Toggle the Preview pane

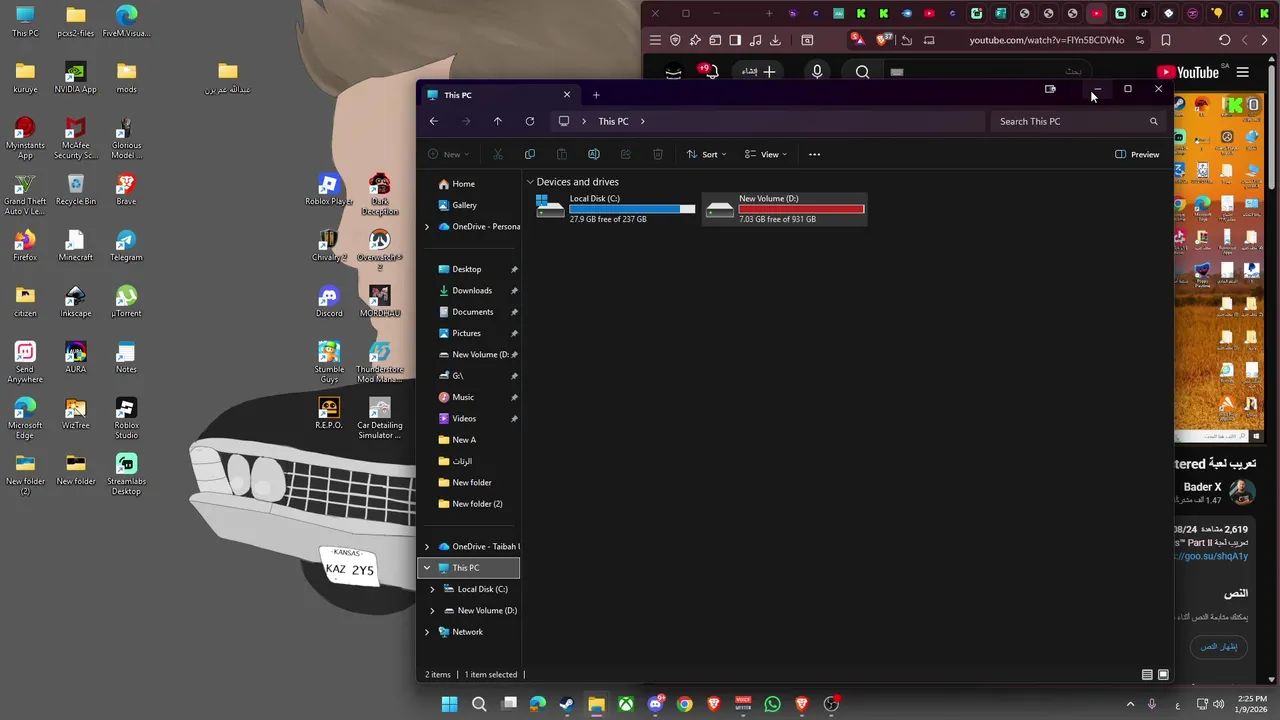(1137, 154)
